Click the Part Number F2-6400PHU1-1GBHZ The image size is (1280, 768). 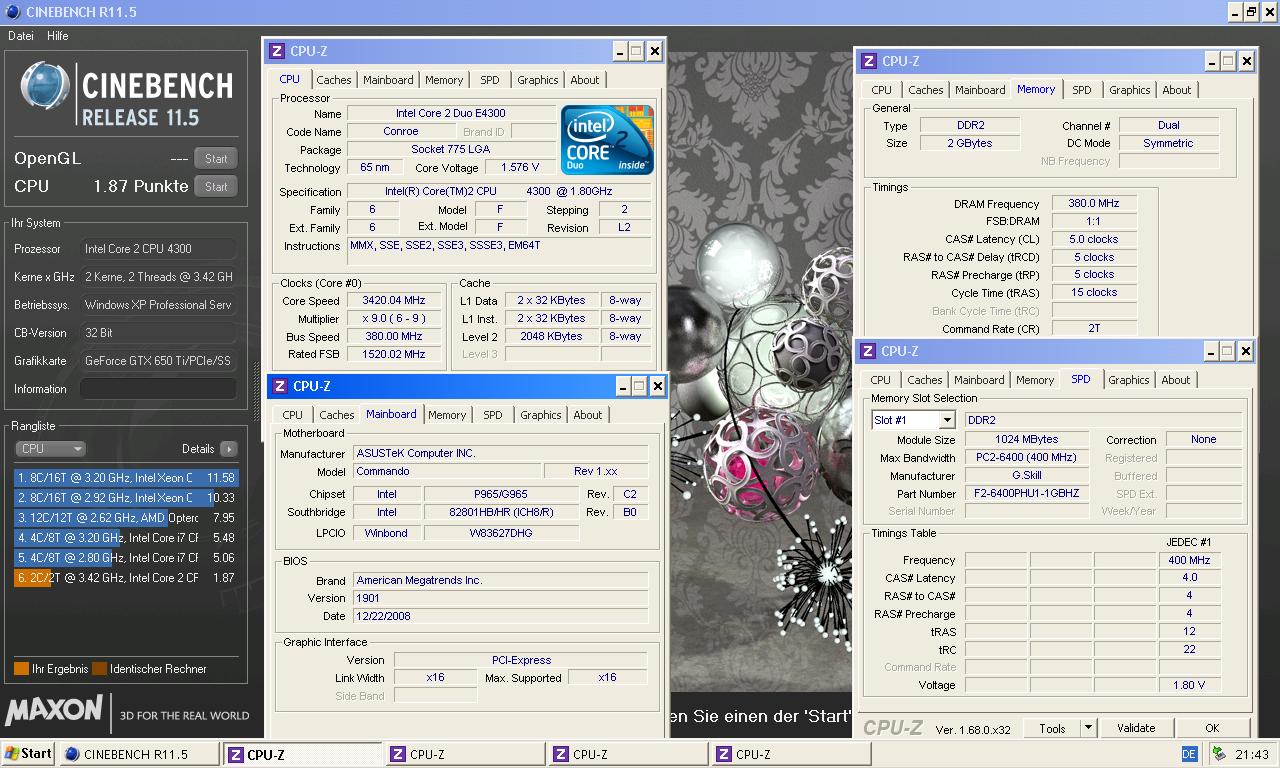1027,494
